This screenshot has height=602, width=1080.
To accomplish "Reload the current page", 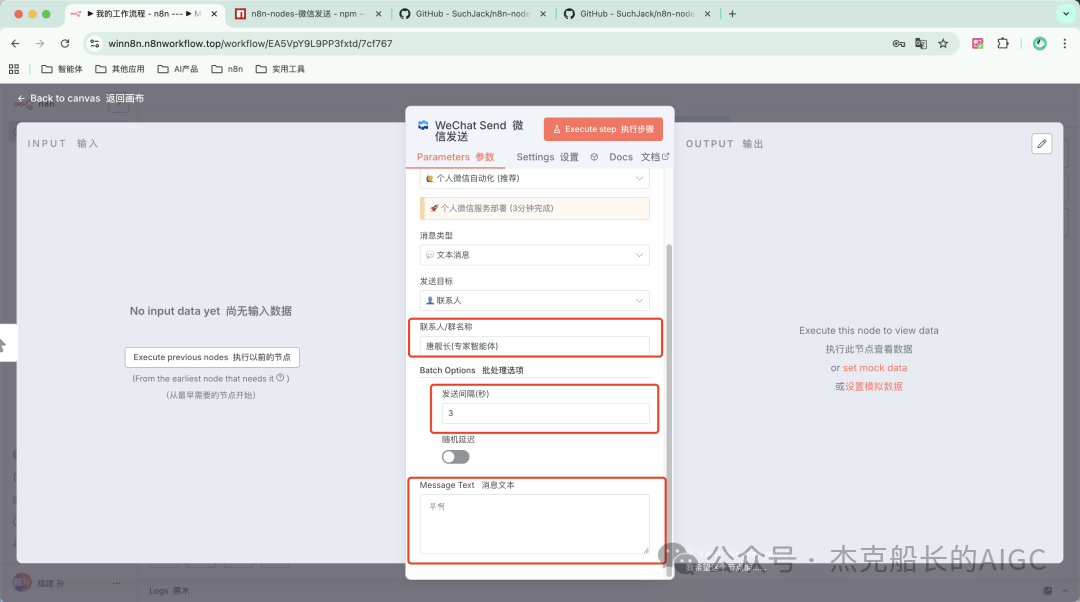I will [x=65, y=43].
